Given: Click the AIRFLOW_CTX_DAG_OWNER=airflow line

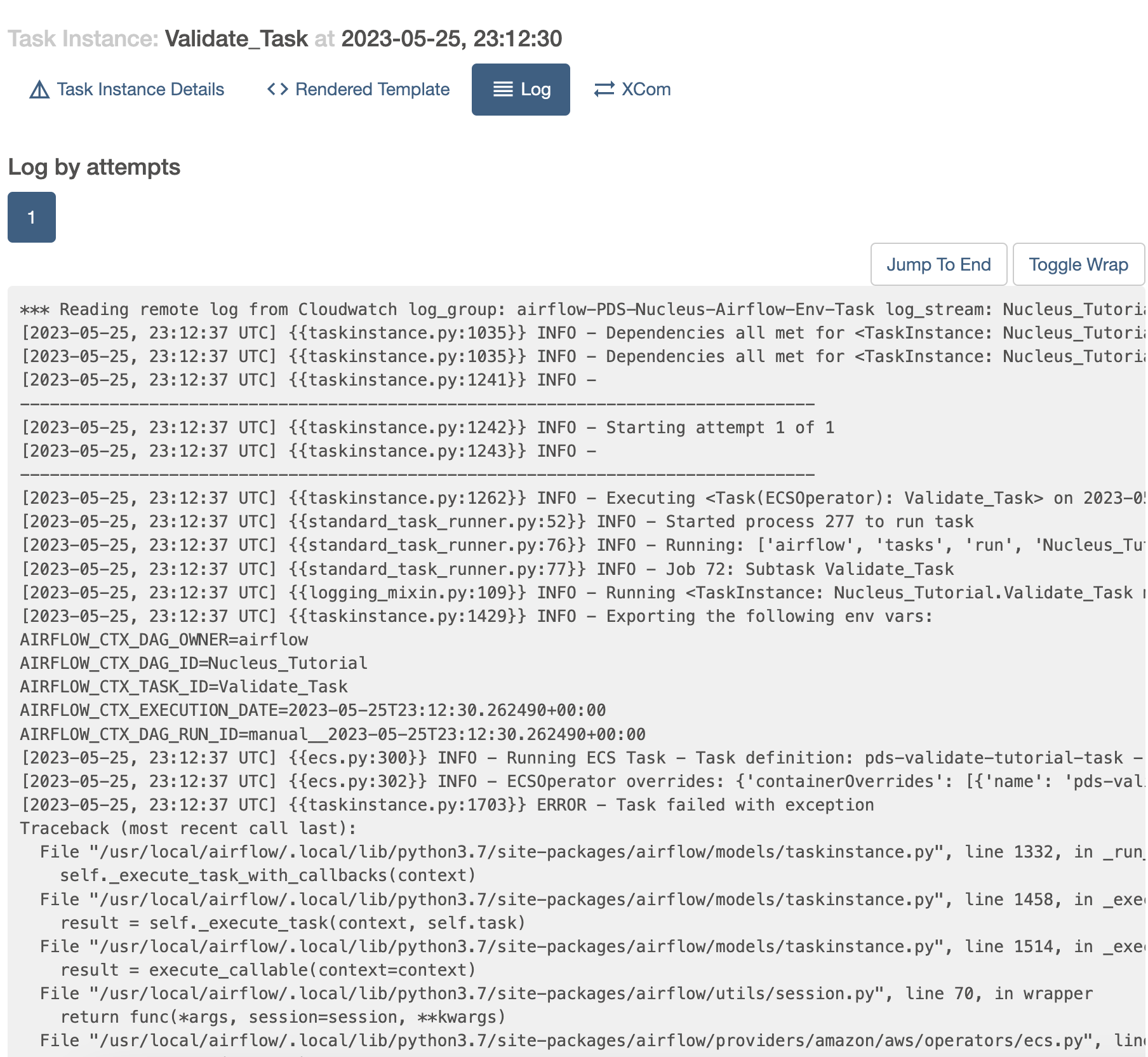Looking at the screenshot, I should (164, 640).
